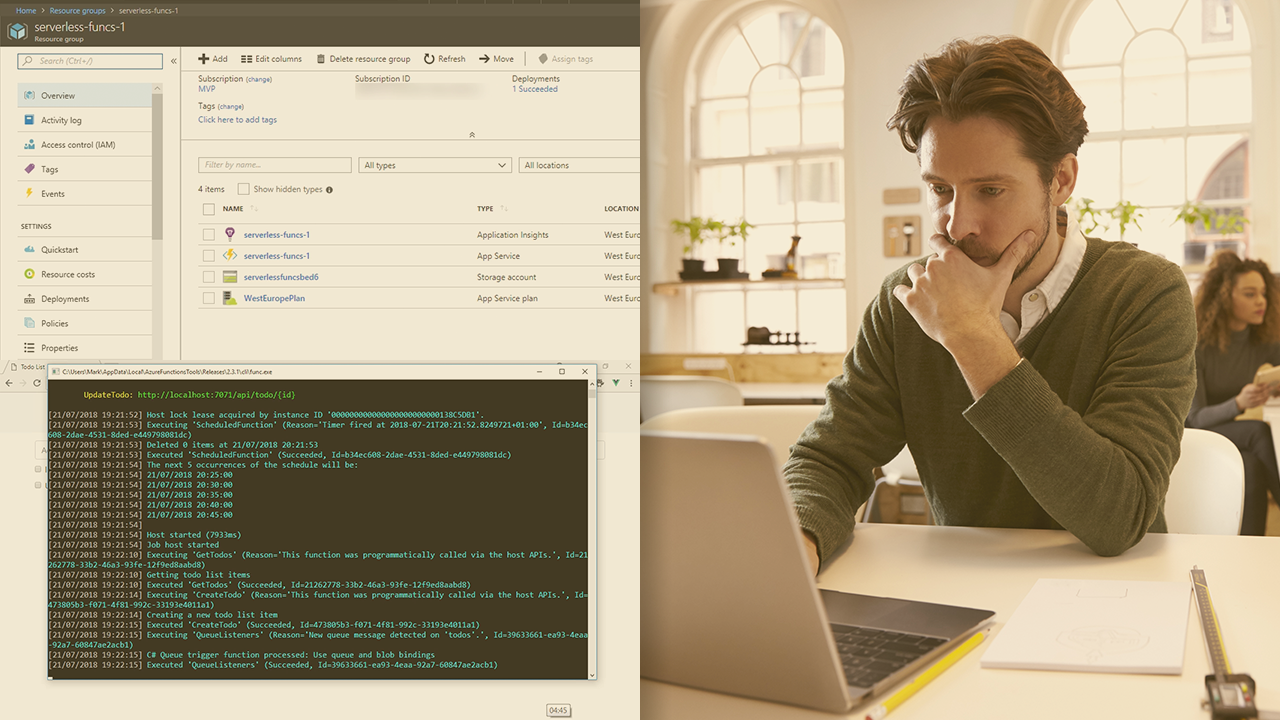The height and width of the screenshot is (720, 1280).
Task: Click the Filter by name field
Action: [x=274, y=165]
